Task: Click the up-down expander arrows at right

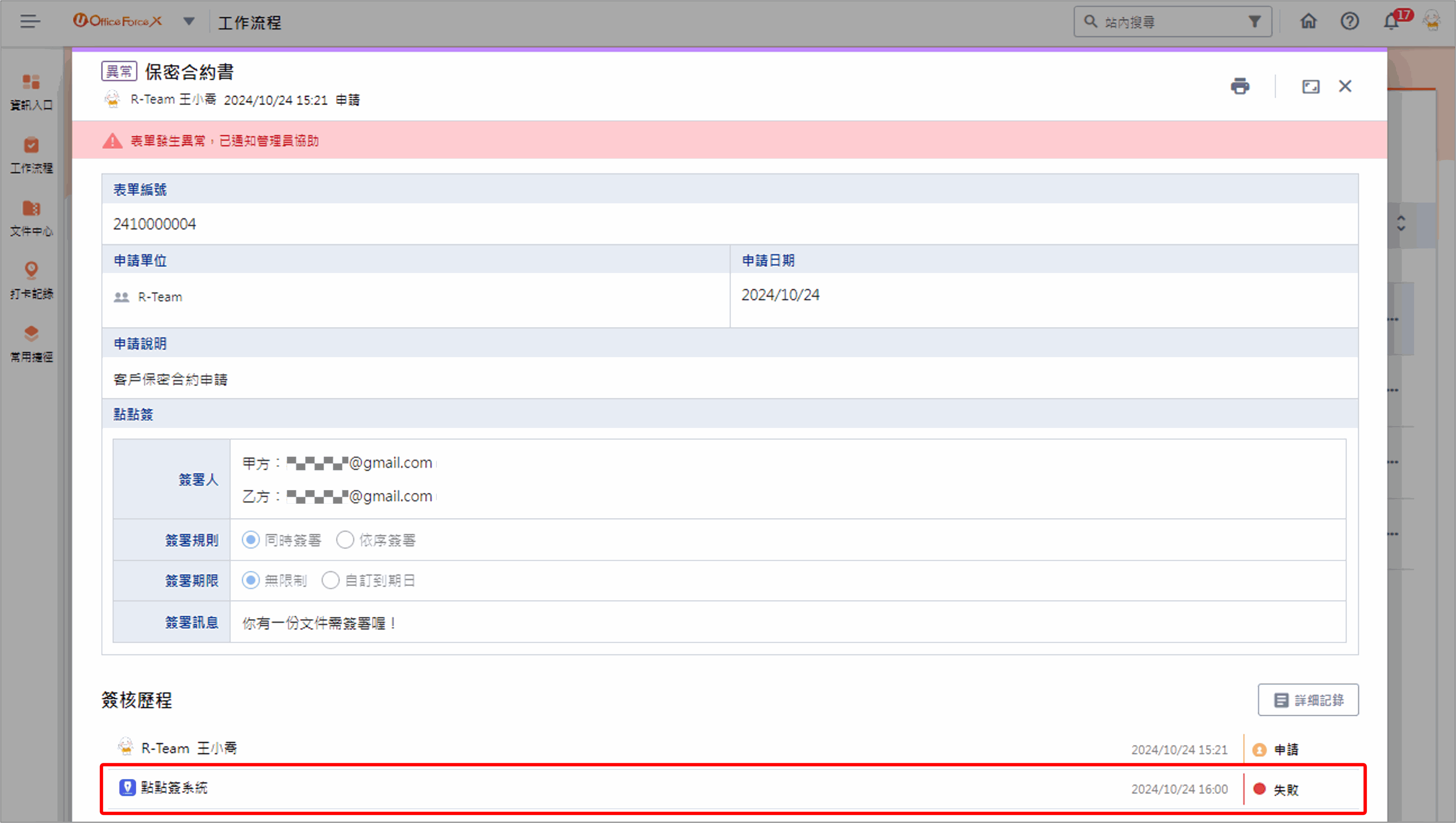Action: pyautogui.click(x=1401, y=223)
